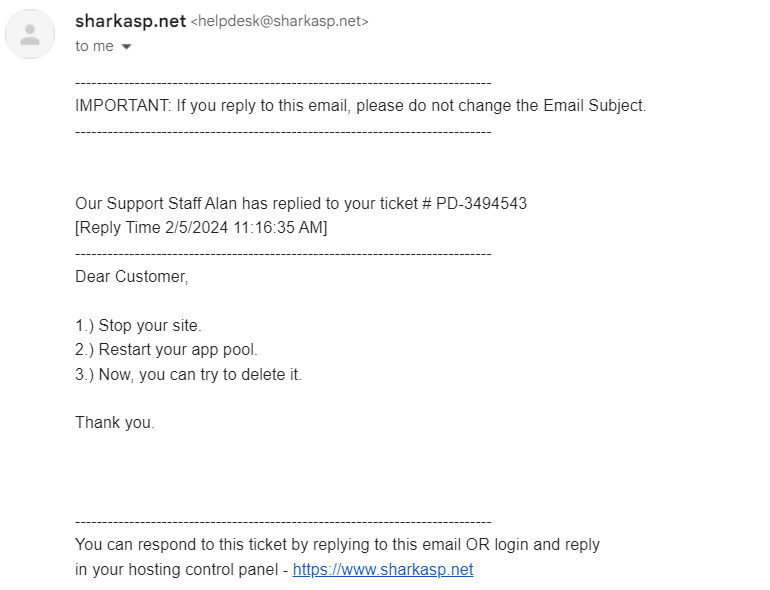Viewport: 770px width, 590px height.
Task: Click the helpdesk@sharkasp.net email address
Action: coord(279,22)
